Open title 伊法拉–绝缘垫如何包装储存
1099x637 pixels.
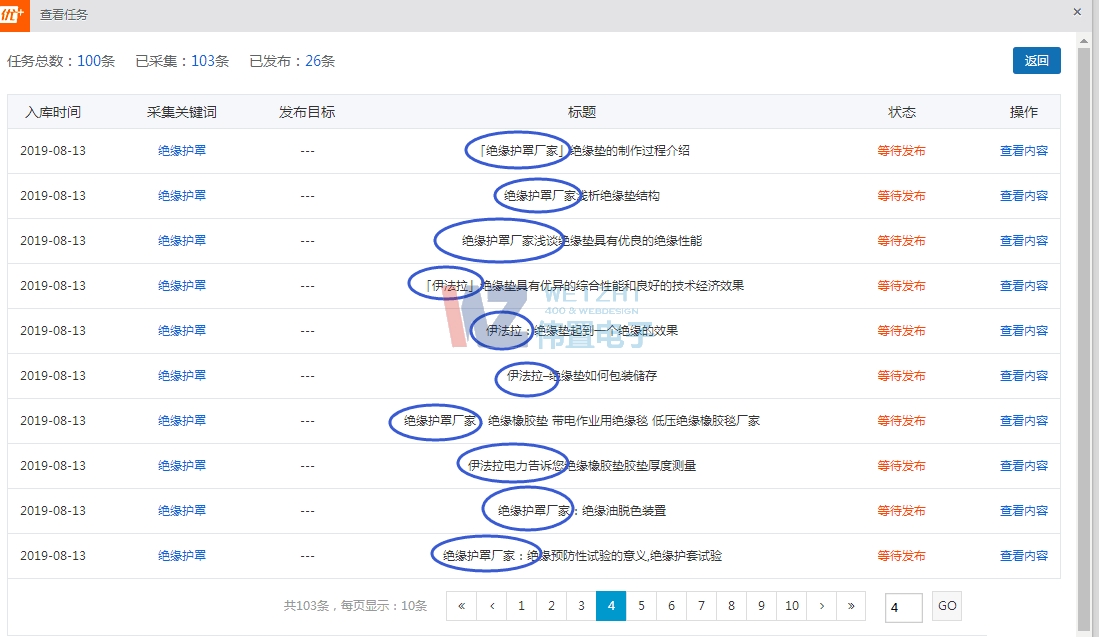[x=581, y=376]
